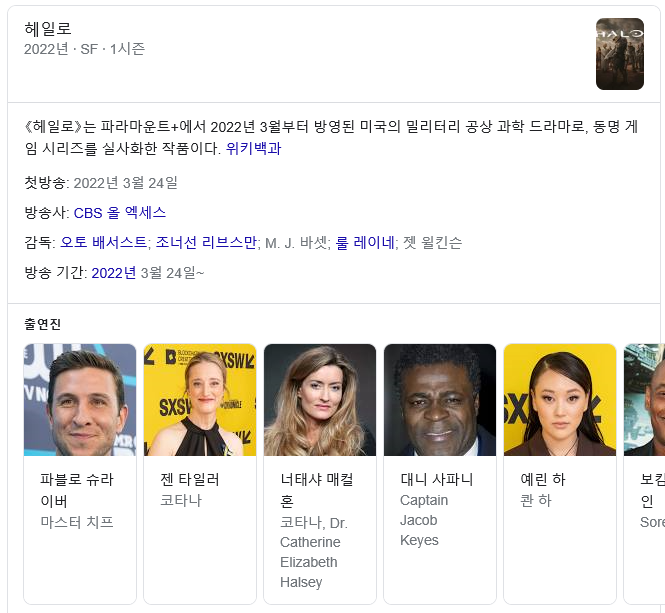Select 대니 사파니 cast photo
Screen dimensions: 665x613
point(440,400)
